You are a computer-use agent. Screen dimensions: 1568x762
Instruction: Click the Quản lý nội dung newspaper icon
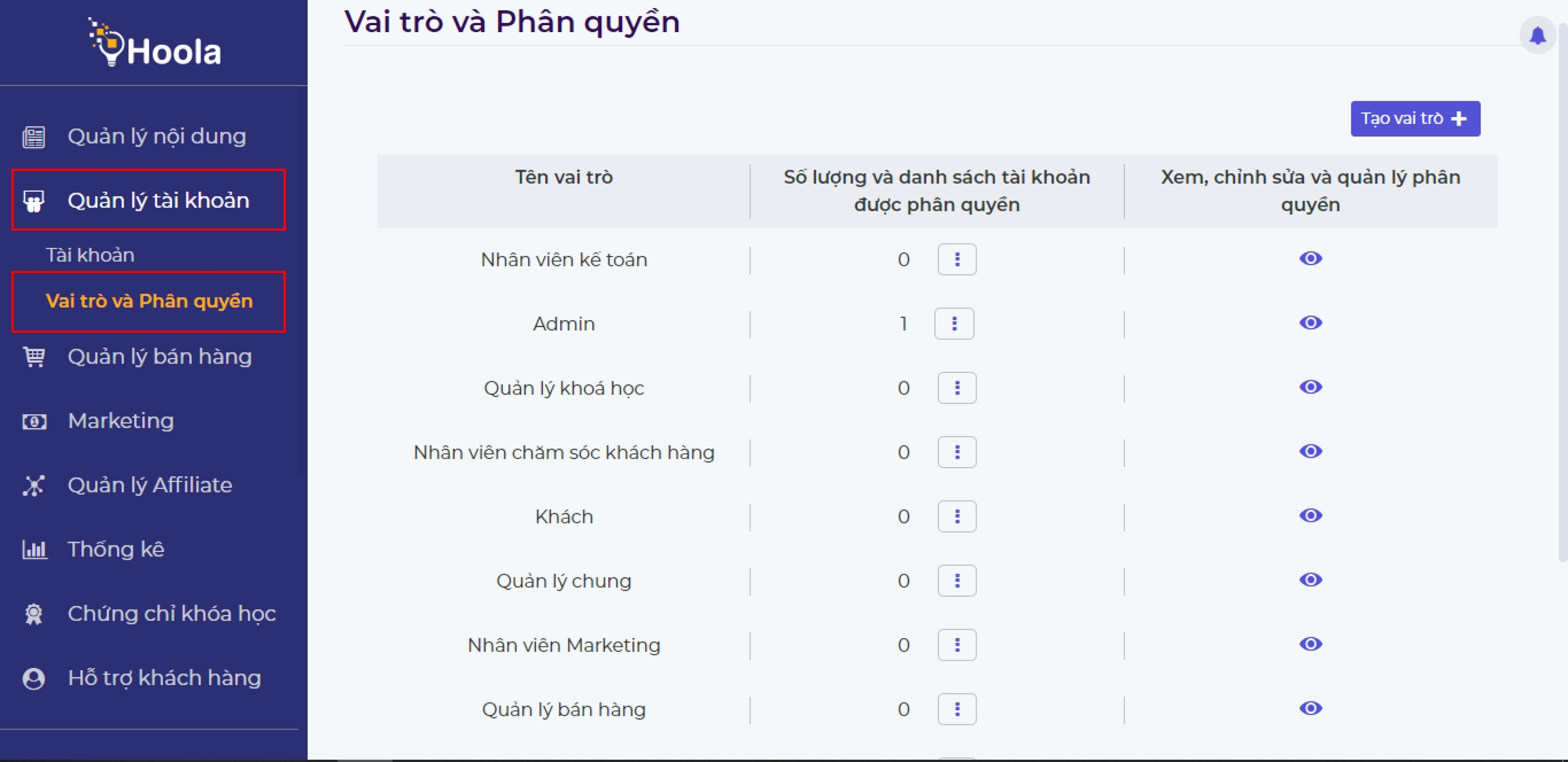(x=34, y=137)
